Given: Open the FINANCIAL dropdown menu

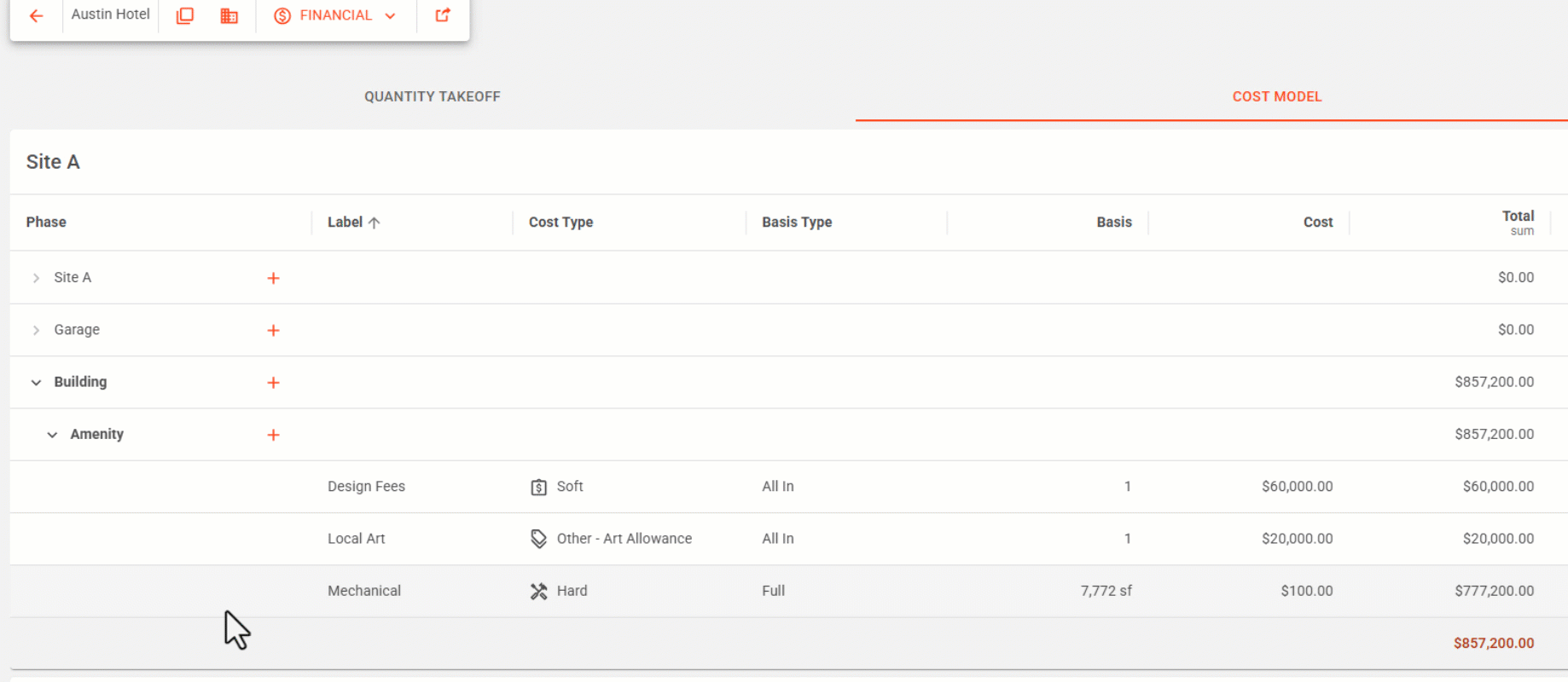Looking at the screenshot, I should 335,15.
